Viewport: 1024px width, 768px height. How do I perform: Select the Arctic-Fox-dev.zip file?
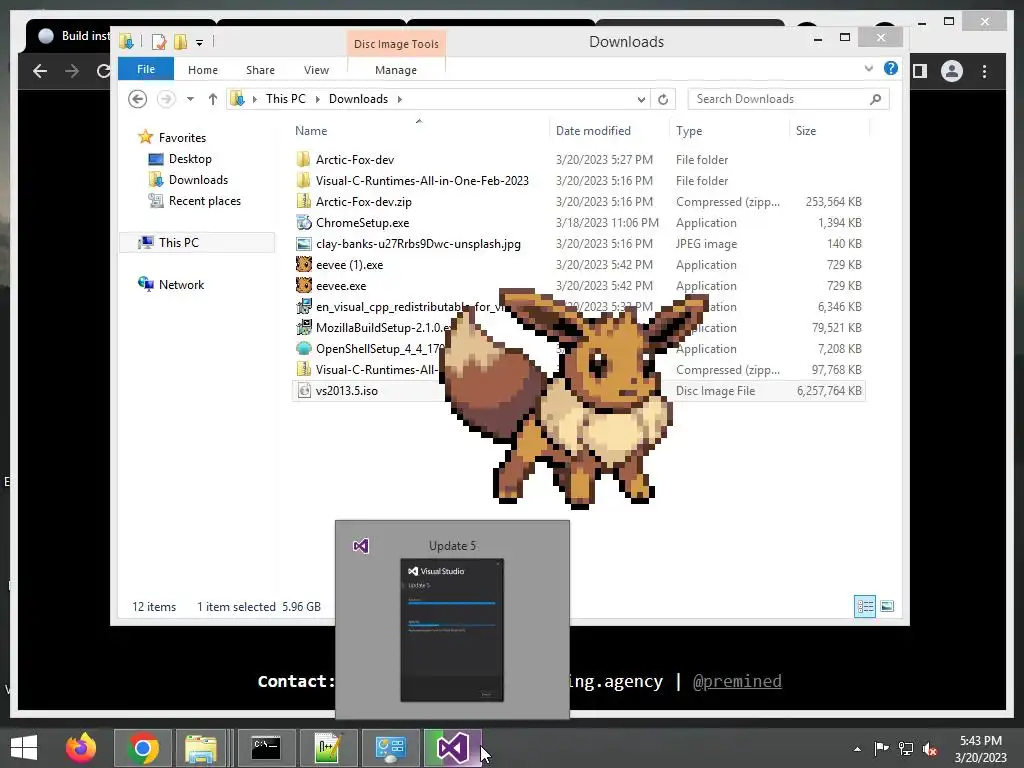[x=364, y=201]
